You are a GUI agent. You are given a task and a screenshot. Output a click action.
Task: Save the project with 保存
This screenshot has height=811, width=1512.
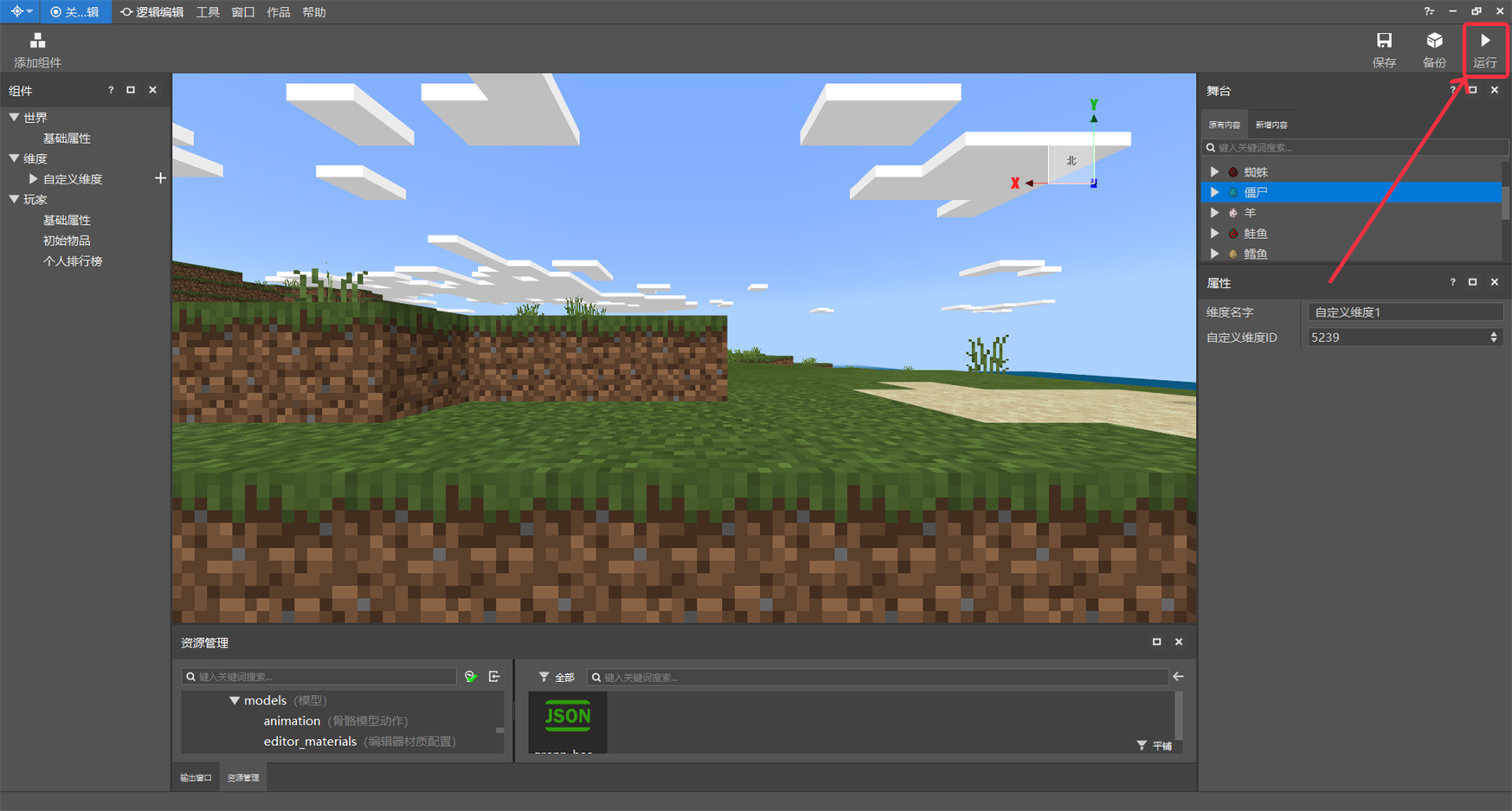(1384, 50)
